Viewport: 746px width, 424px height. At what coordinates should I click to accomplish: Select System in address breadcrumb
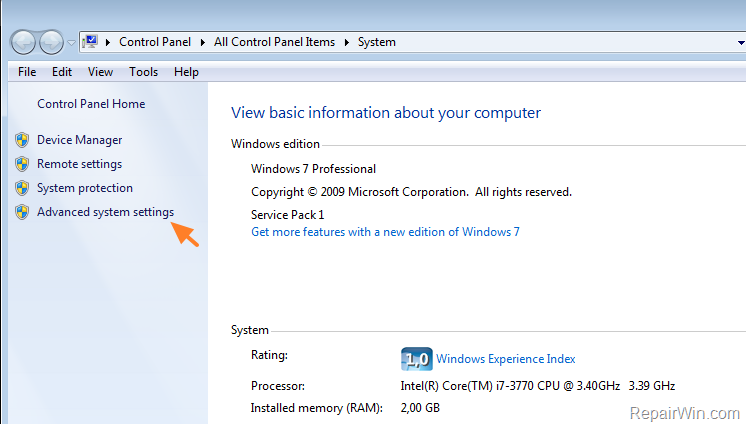[x=376, y=42]
